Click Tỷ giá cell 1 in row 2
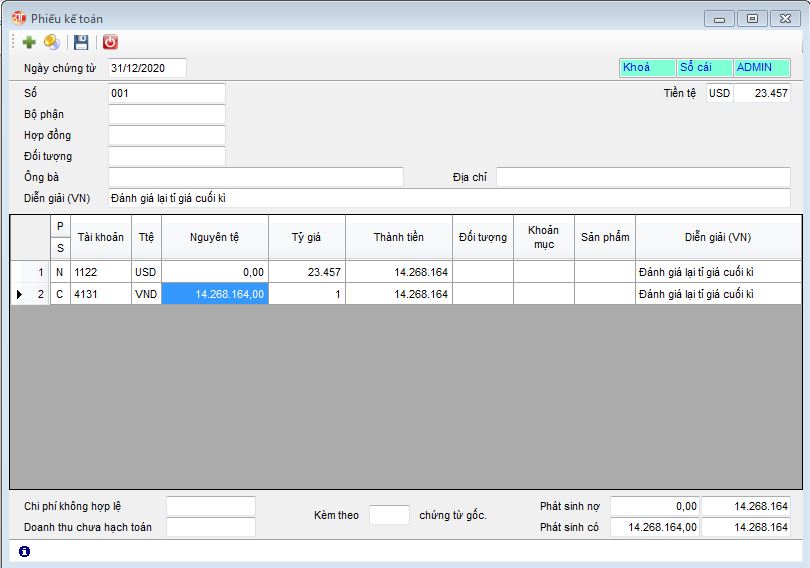The width and height of the screenshot is (810, 568). coord(306,294)
